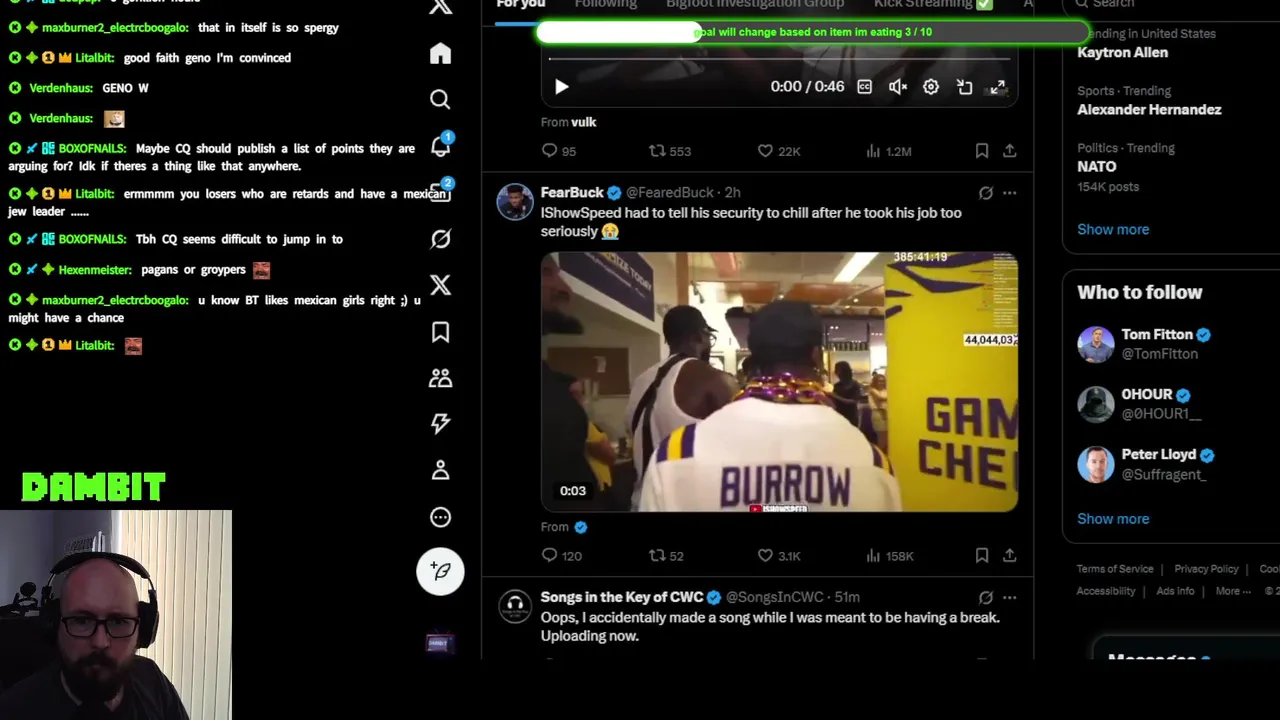
Task: Play the vulk video
Action: (561, 87)
